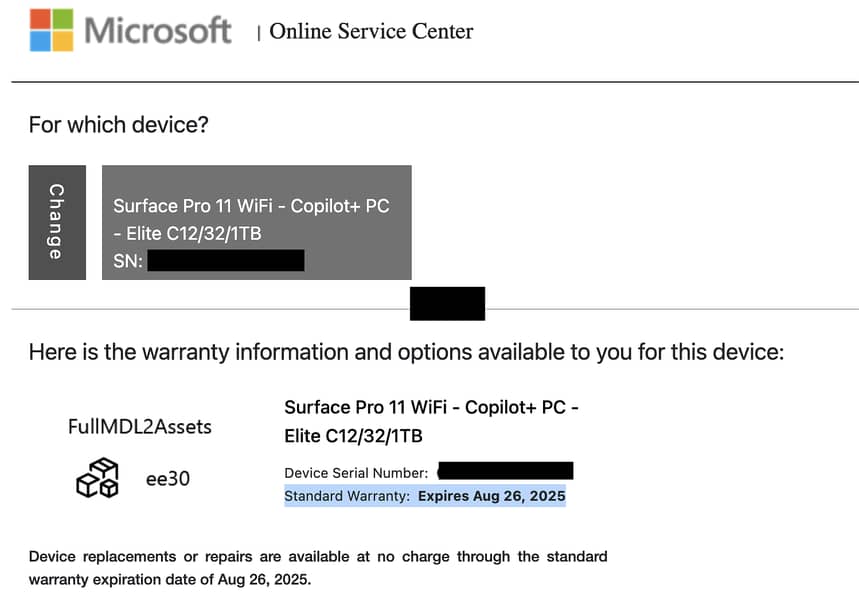Open the Online Service Center title
The height and width of the screenshot is (600, 859).
371,31
